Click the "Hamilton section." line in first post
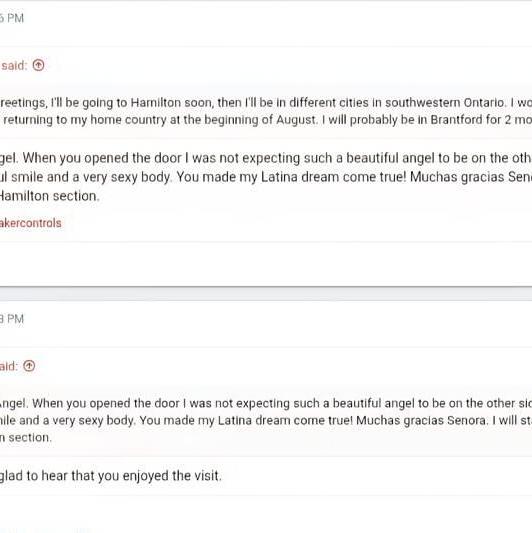The height and width of the screenshot is (533, 532). pyautogui.click(x=50, y=196)
